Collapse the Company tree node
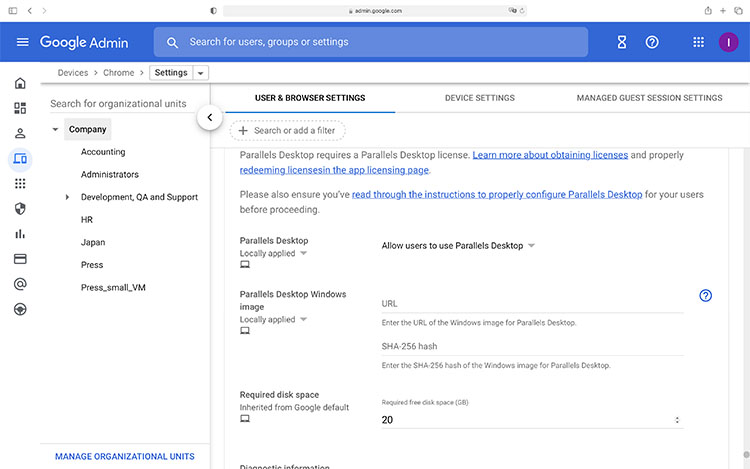This screenshot has width=750, height=469. [55, 129]
